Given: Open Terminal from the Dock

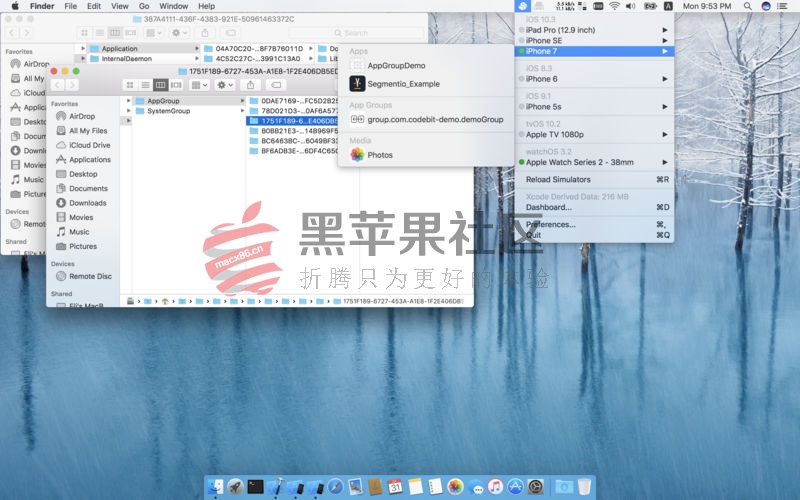Looking at the screenshot, I should point(255,486).
